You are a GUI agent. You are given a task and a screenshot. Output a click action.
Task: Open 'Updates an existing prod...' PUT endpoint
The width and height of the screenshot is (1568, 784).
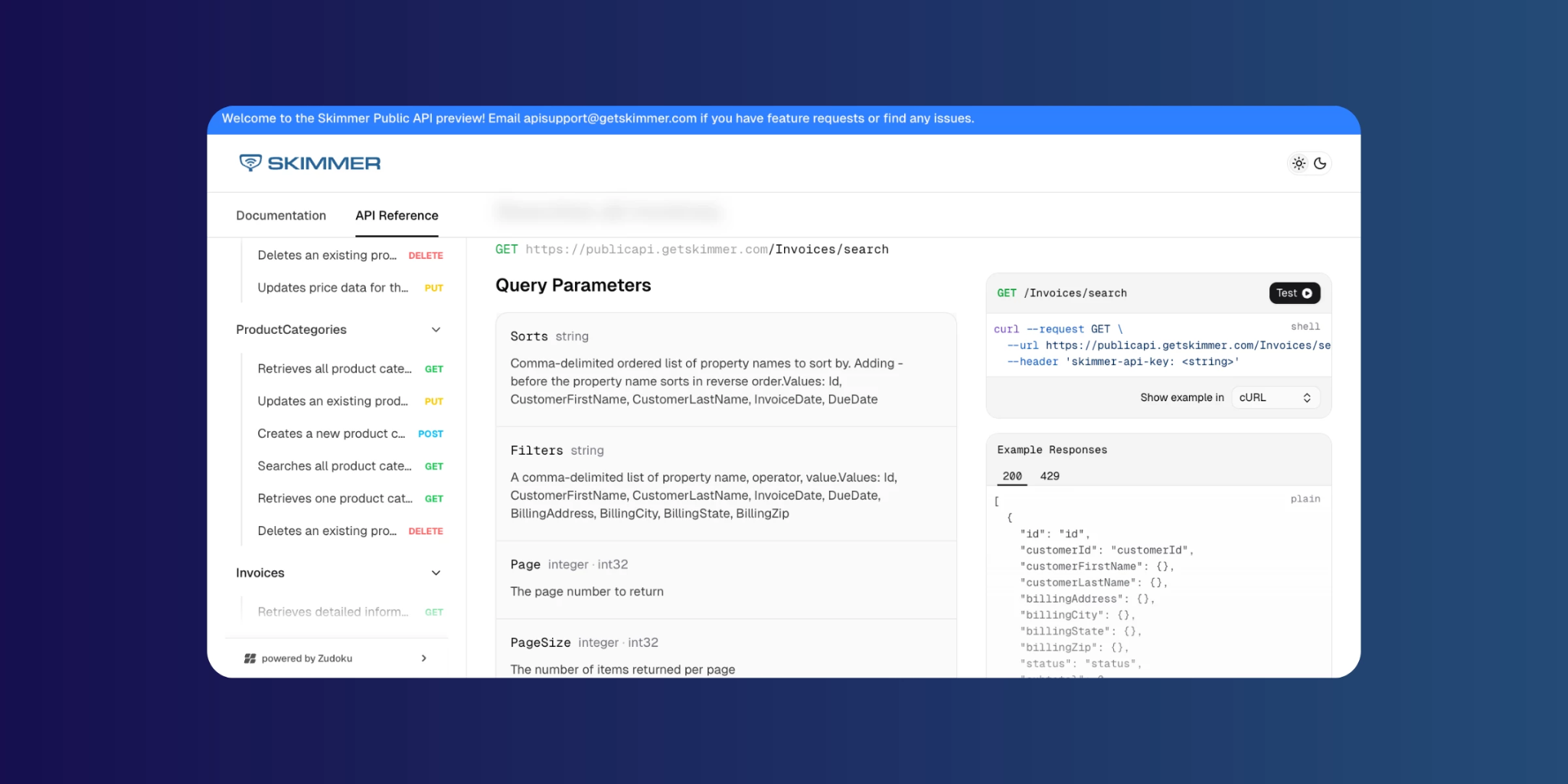(x=350, y=400)
